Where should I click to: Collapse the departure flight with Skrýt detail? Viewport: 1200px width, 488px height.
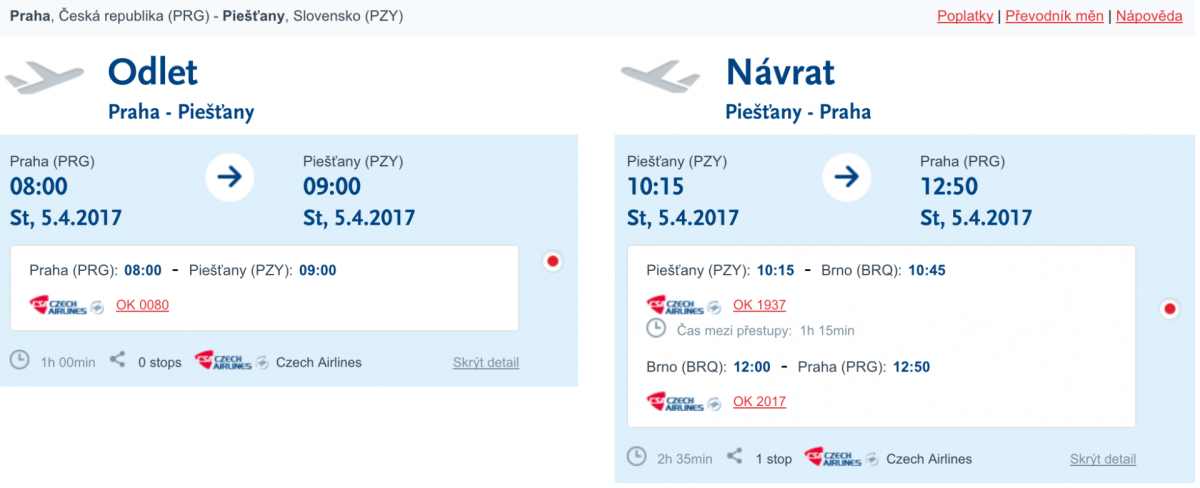486,362
